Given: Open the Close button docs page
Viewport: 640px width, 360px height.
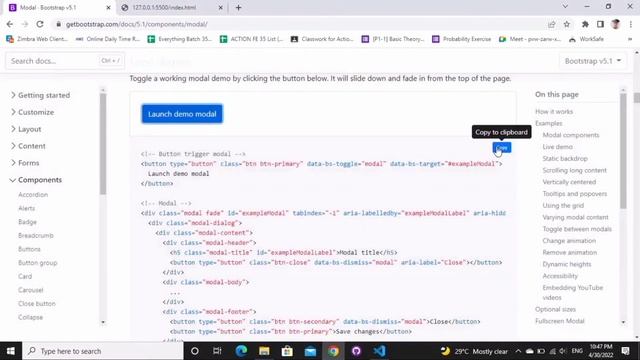Looking at the screenshot, I should 37,304.
